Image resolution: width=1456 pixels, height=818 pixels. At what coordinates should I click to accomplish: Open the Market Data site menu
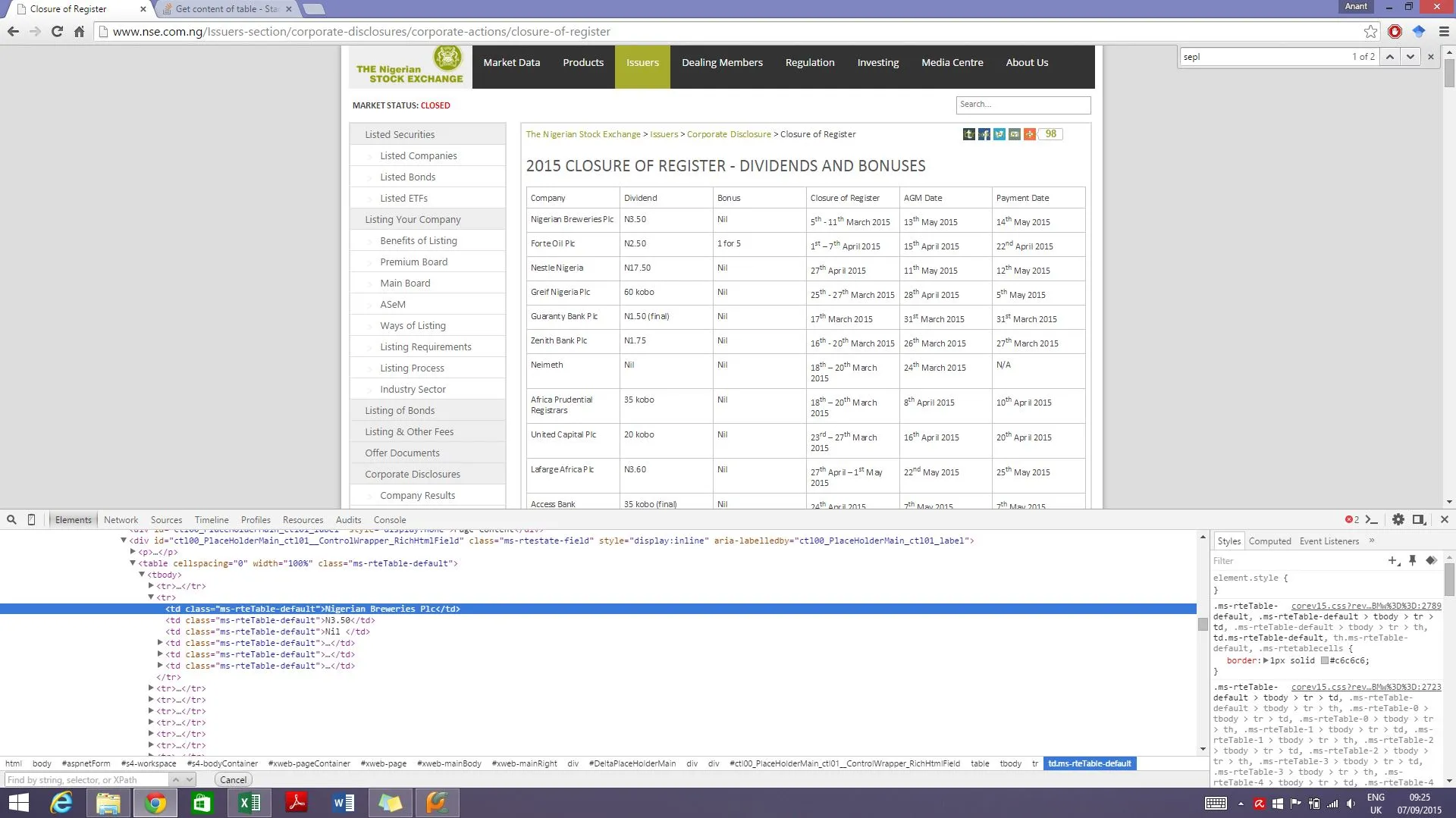(512, 63)
